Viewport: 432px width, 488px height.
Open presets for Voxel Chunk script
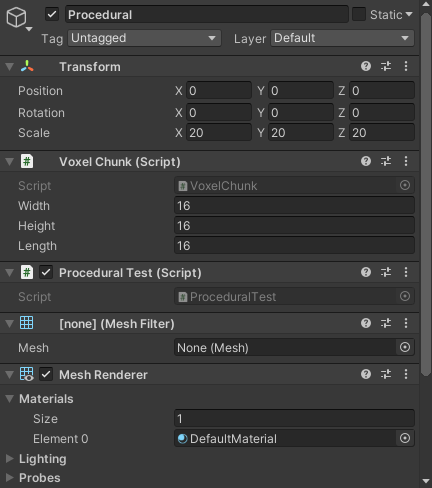coord(386,161)
